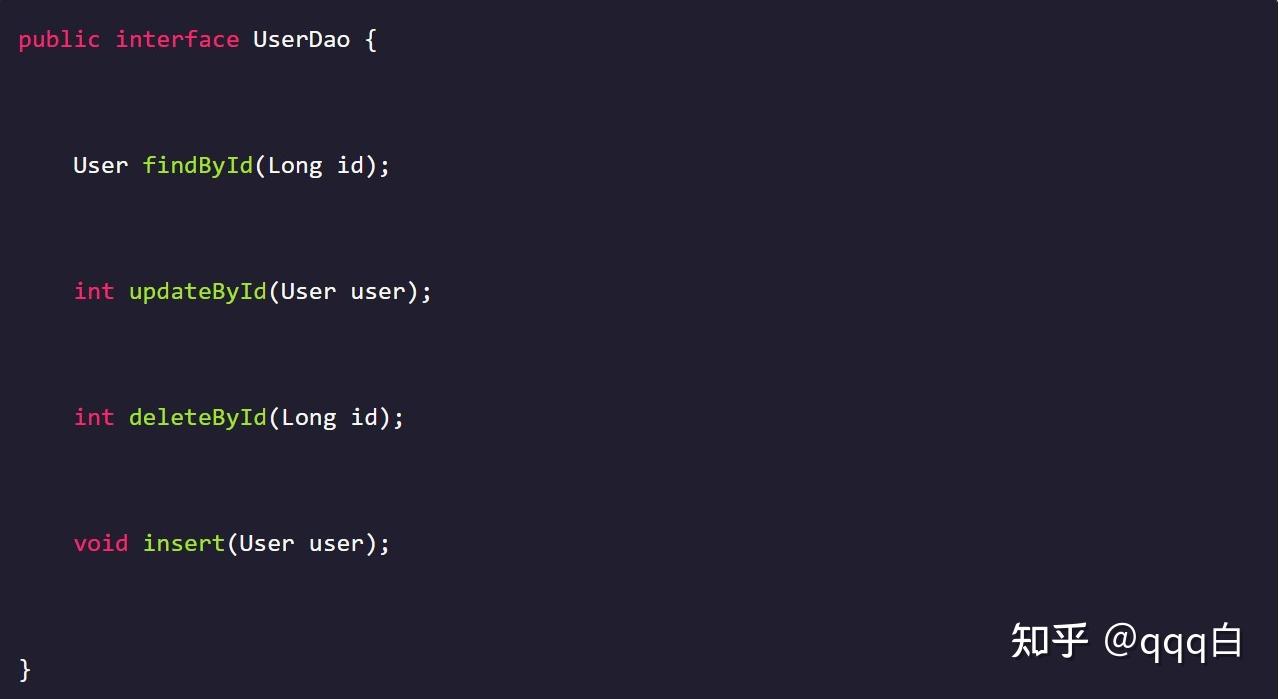This screenshot has width=1279, height=699.
Task: Select the UserDao interface name
Action: click(x=301, y=40)
